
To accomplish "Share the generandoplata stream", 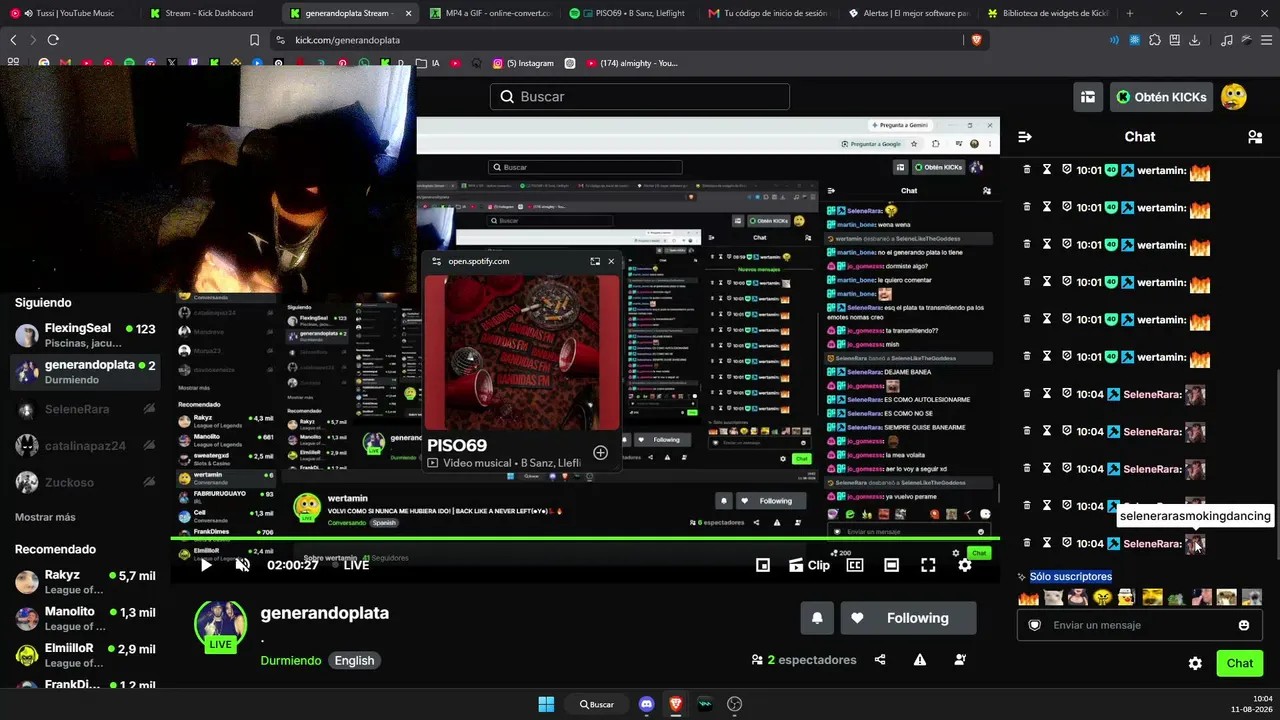I will 880,660.
